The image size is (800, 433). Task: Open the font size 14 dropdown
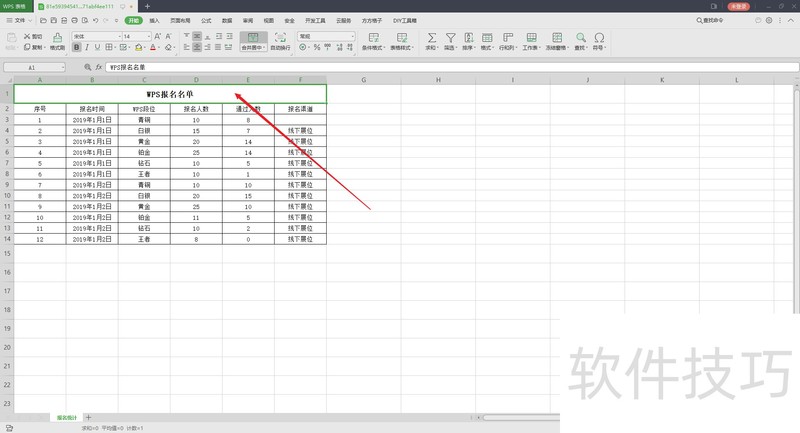pyautogui.click(x=149, y=37)
